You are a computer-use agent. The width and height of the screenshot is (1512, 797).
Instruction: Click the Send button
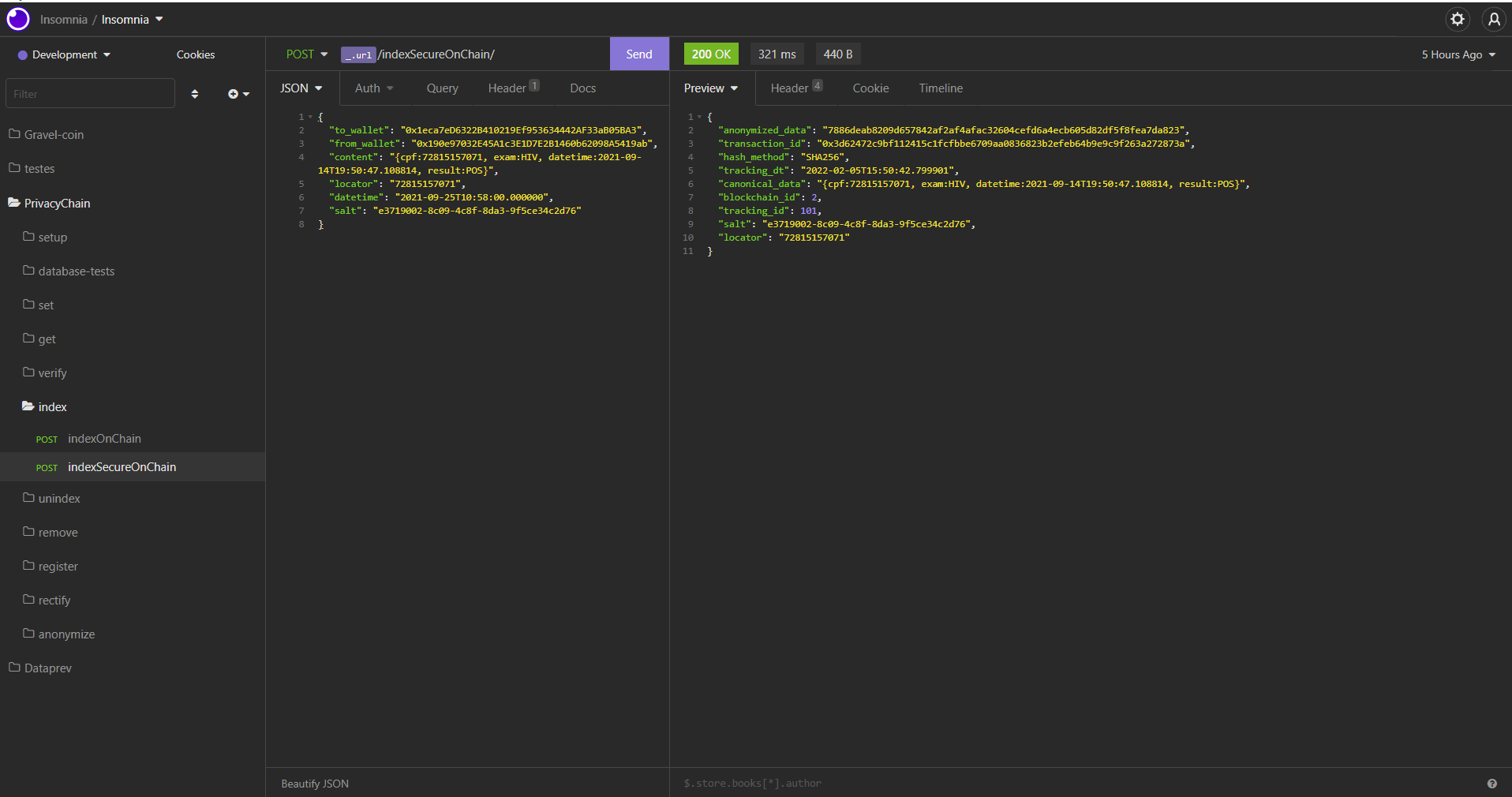(638, 54)
